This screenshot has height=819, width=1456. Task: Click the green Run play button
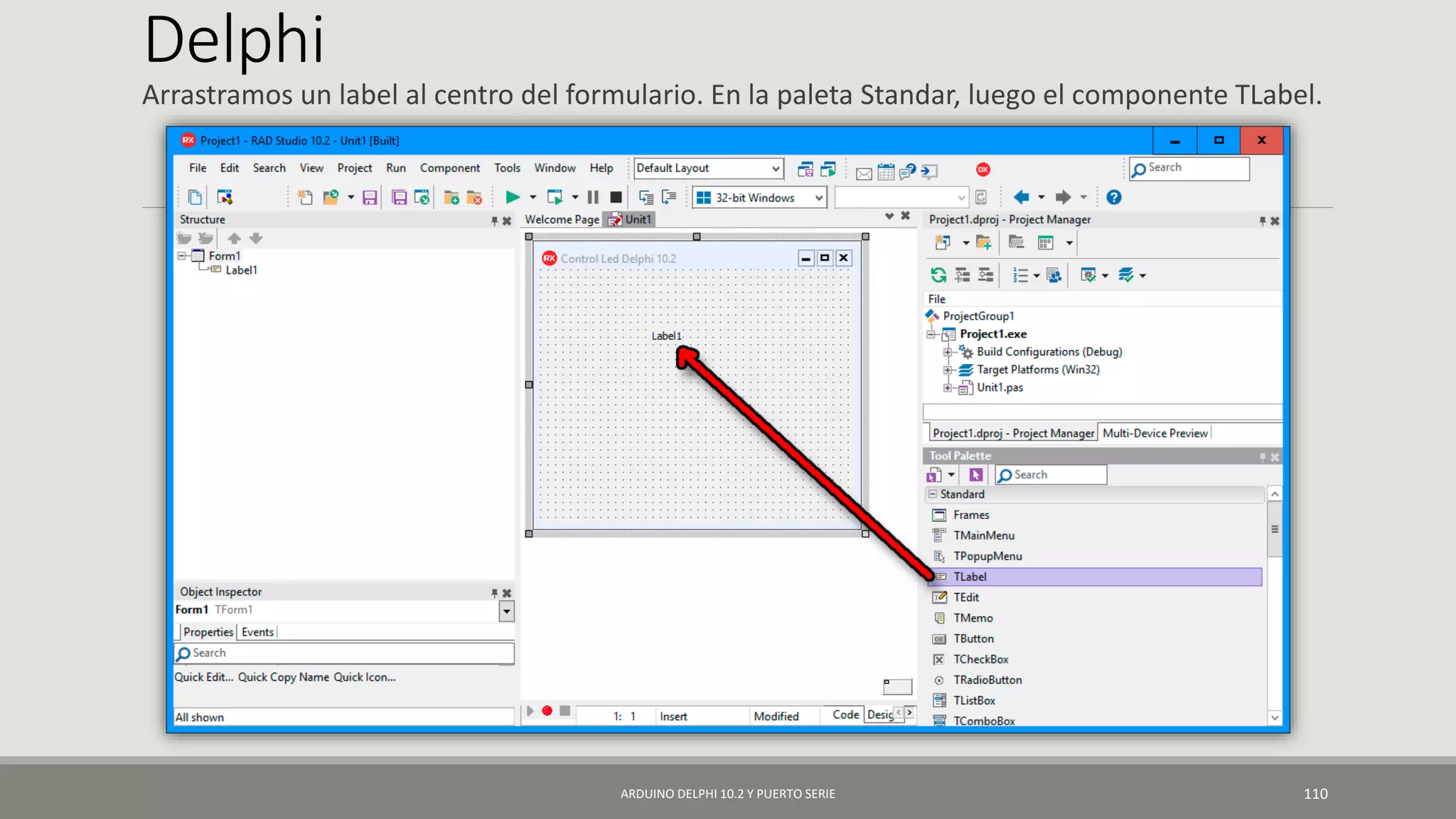click(x=512, y=197)
